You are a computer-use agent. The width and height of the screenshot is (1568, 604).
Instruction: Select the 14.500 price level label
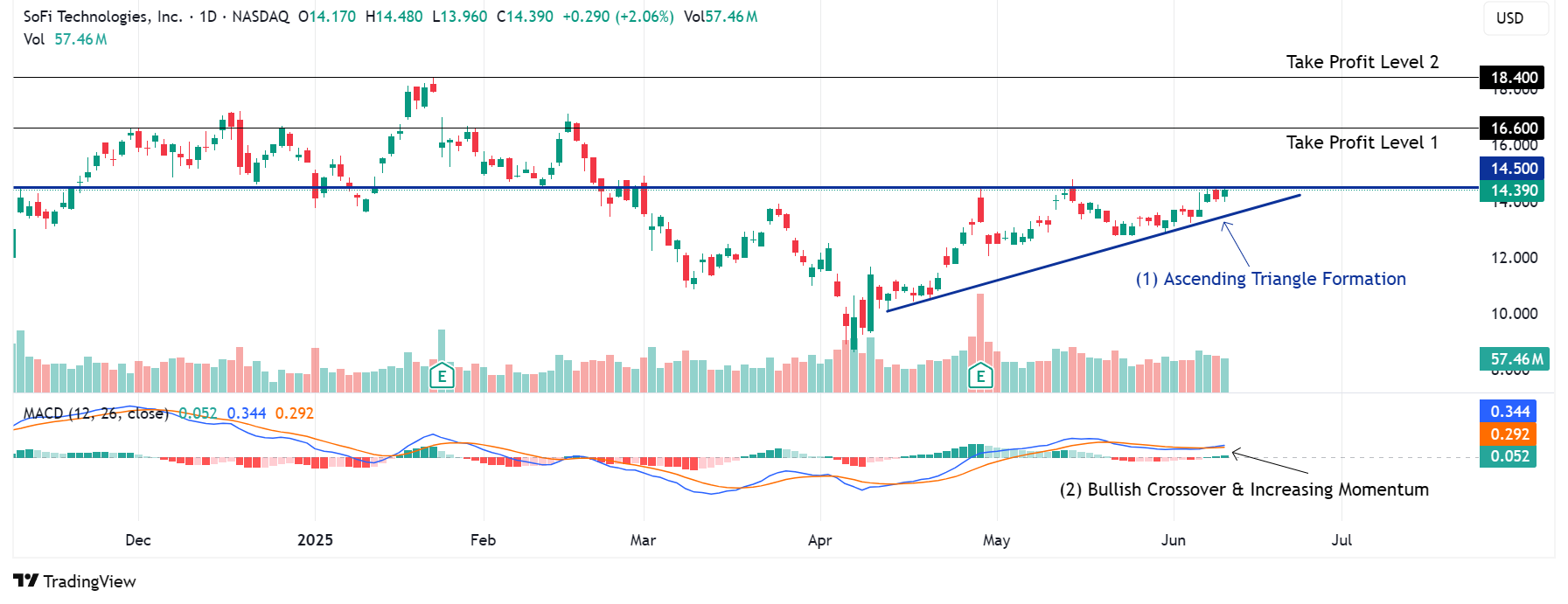click(1512, 169)
